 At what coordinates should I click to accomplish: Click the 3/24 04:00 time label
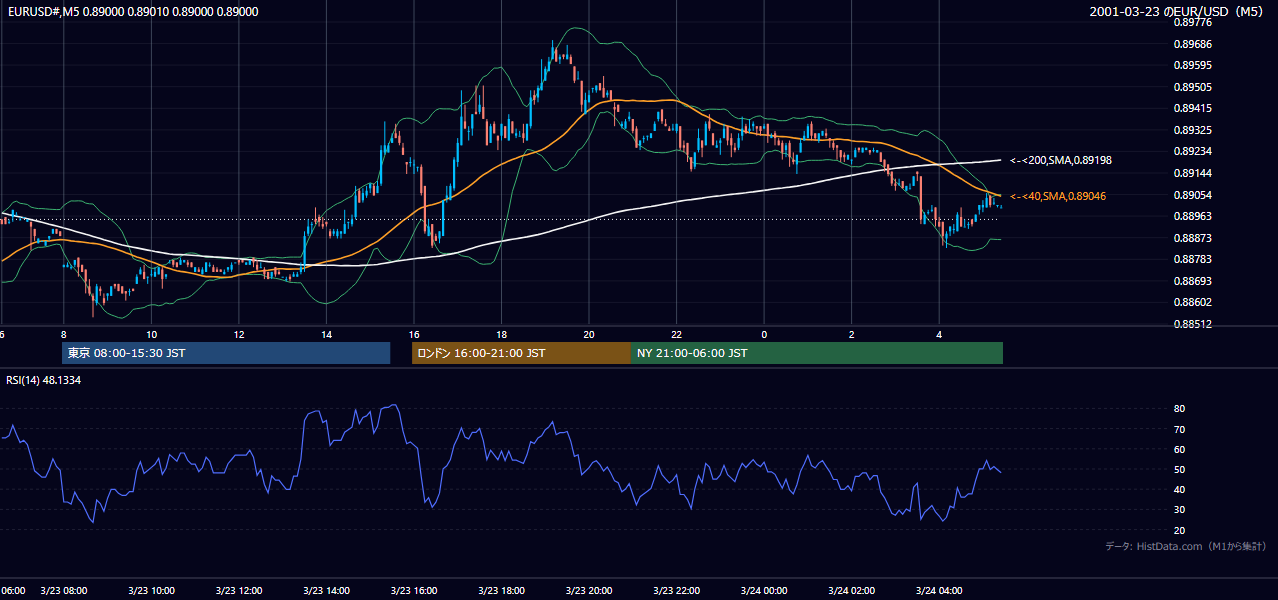point(940,591)
